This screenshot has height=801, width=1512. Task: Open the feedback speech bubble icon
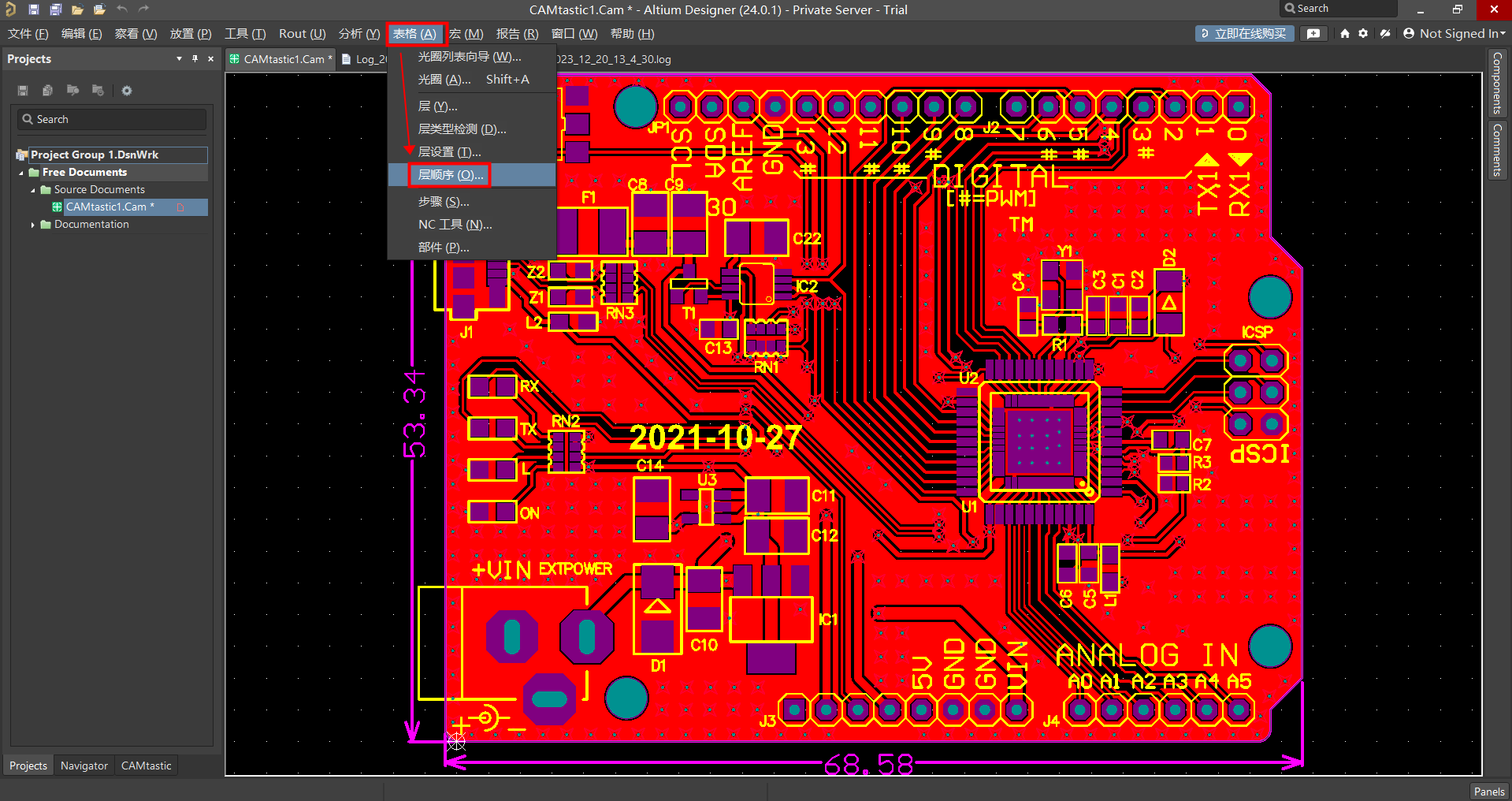tap(1313, 34)
